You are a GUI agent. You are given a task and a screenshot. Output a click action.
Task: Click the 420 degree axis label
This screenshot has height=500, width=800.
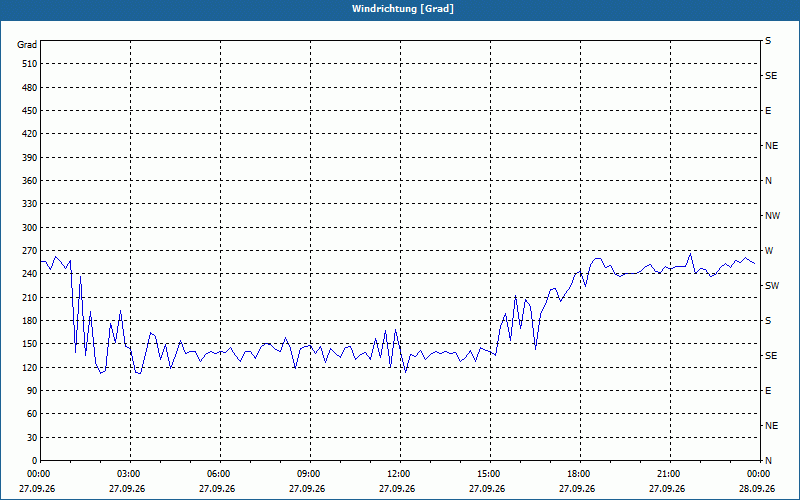[x=30, y=134]
